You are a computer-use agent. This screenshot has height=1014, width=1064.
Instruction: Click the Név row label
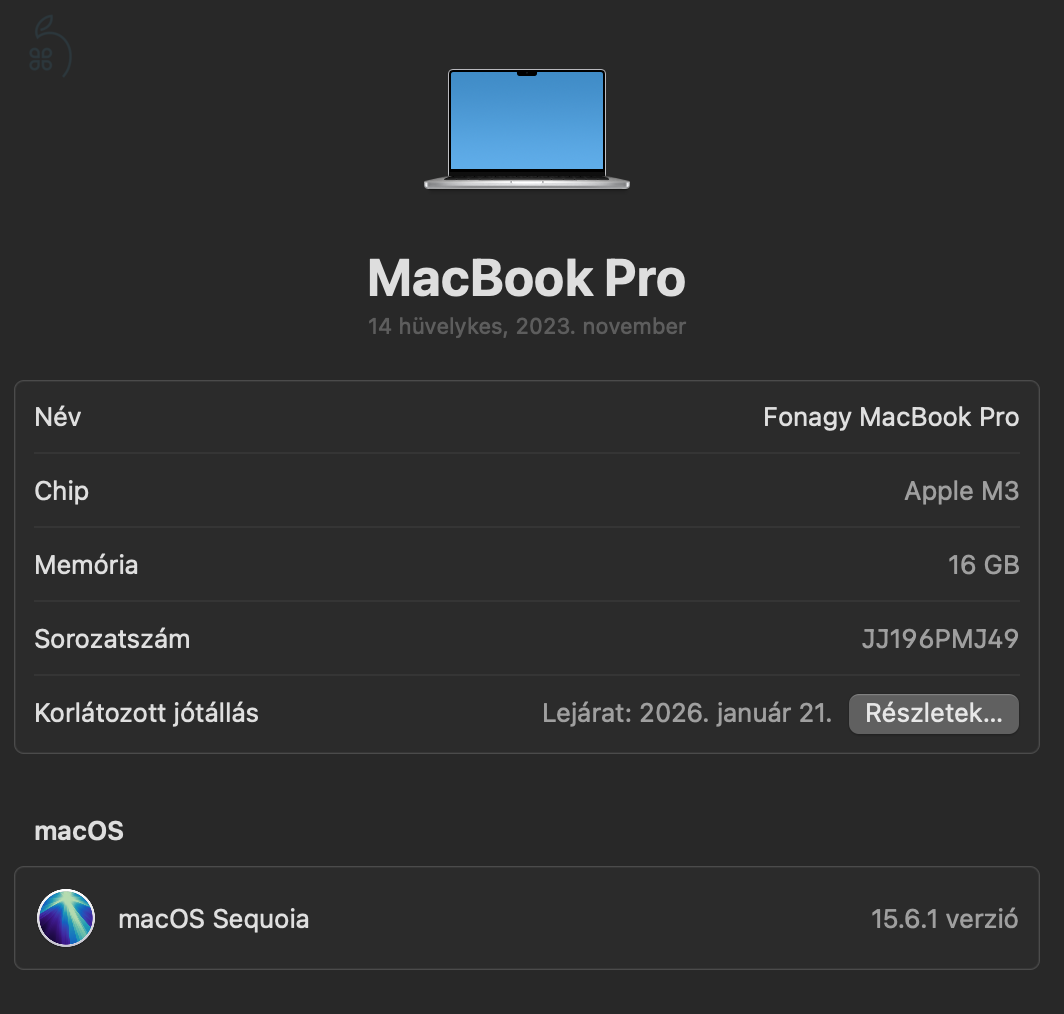pos(58,417)
